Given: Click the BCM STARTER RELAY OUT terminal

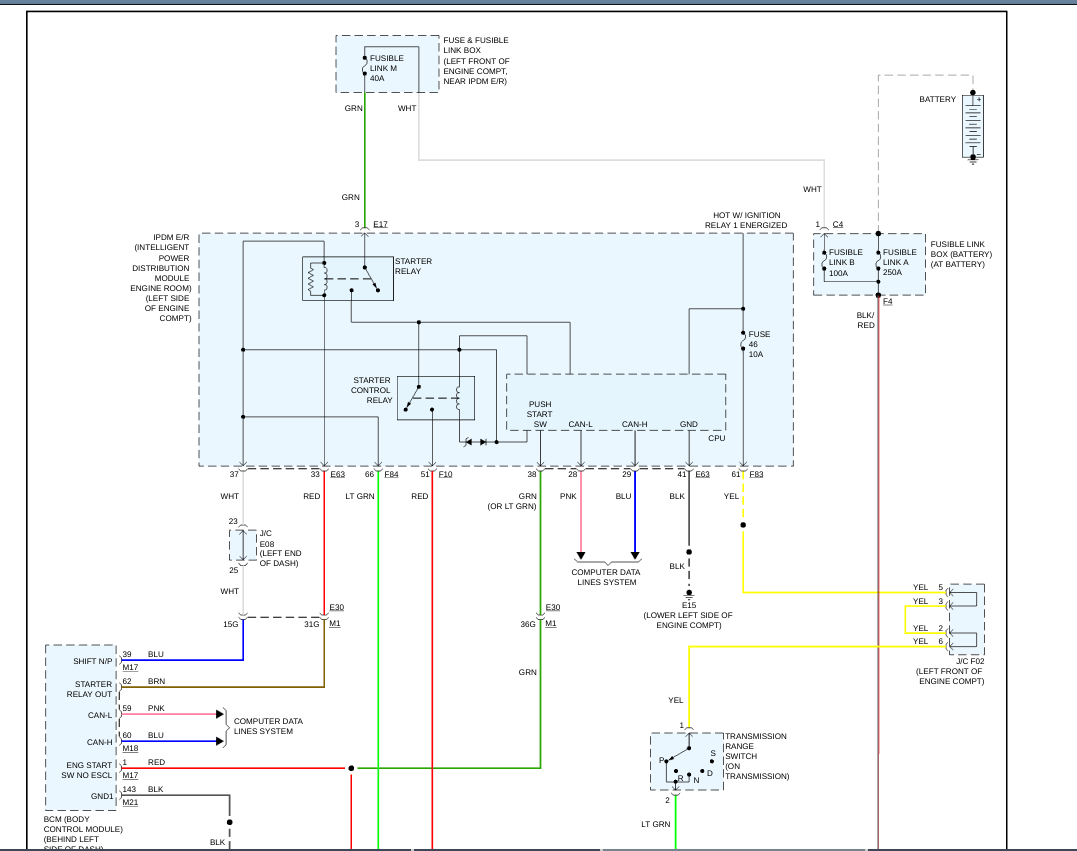Looking at the screenshot, I should point(93,689).
